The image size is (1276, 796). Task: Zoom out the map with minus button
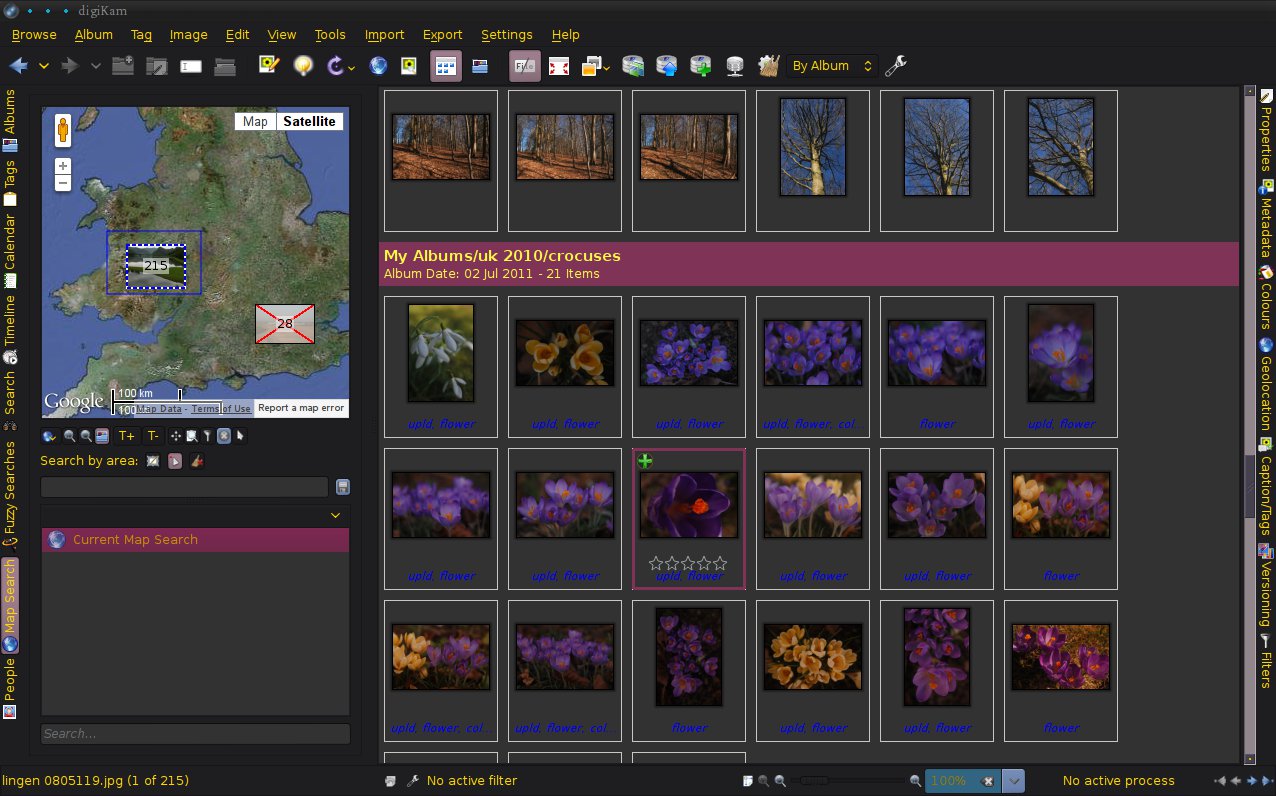point(63,183)
